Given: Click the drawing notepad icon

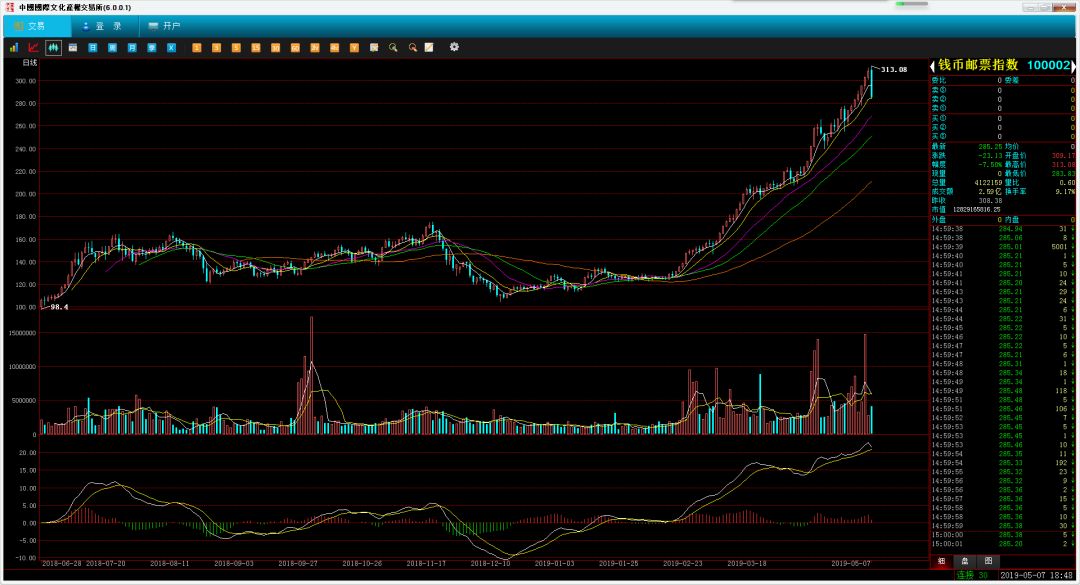Looking at the screenshot, I should 429,48.
